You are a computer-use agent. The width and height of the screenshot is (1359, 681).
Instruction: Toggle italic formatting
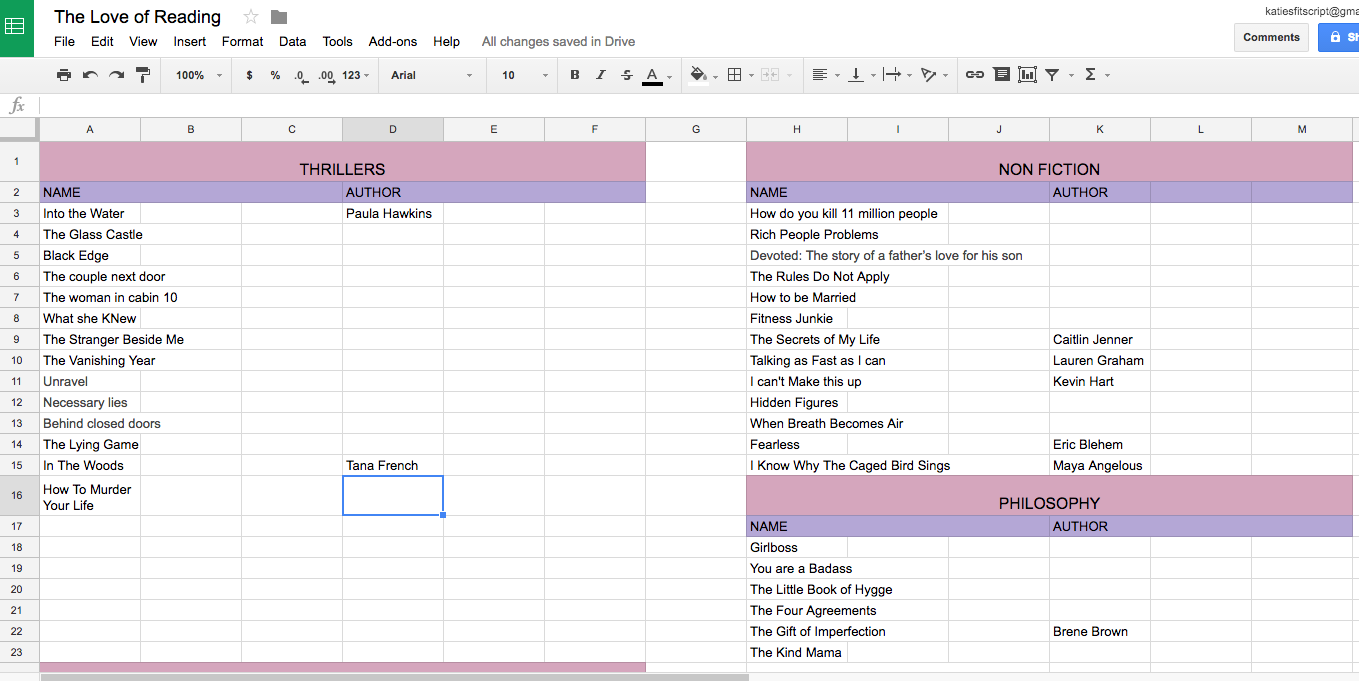pos(600,75)
